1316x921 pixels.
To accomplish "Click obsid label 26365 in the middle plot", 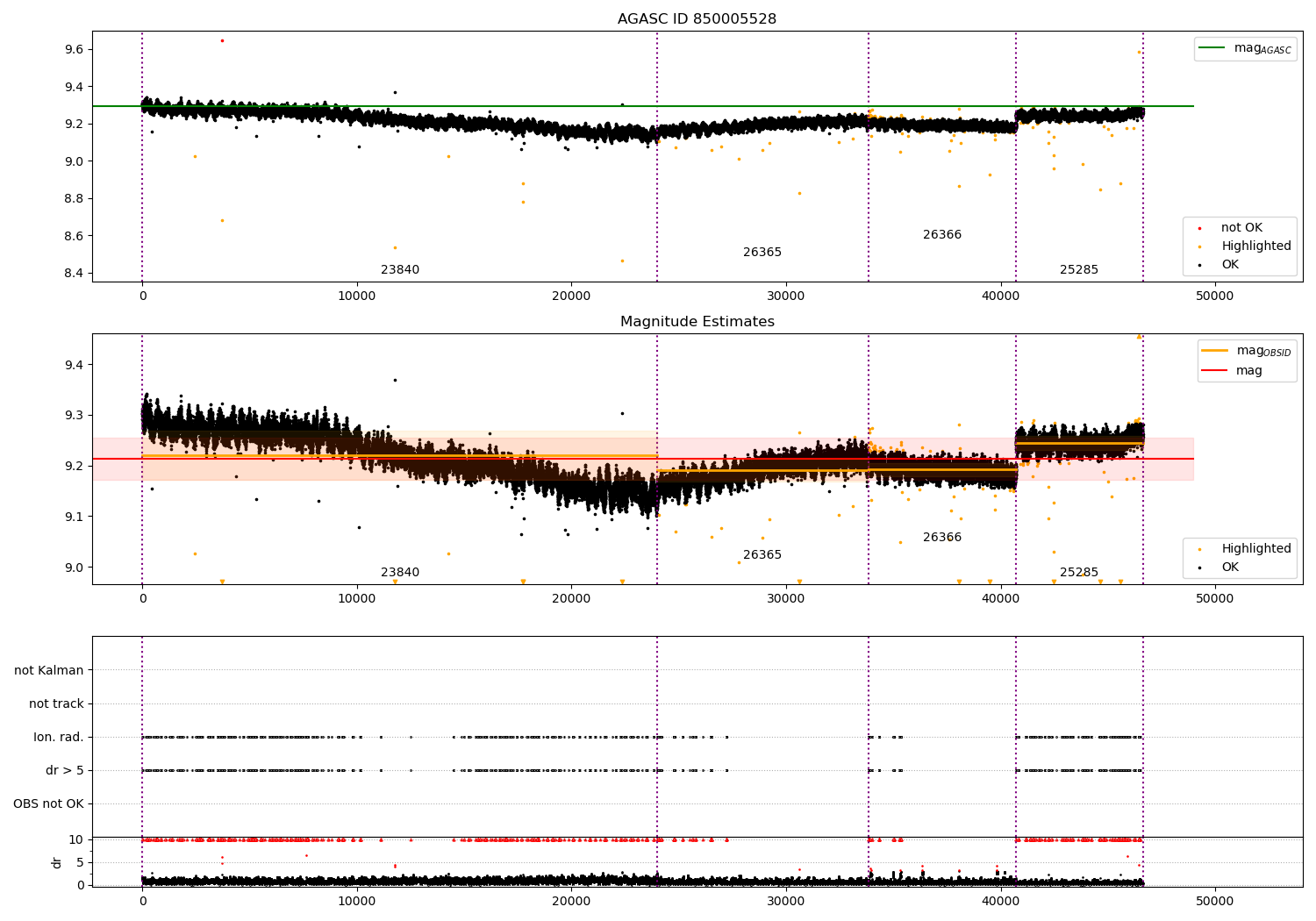I will click(x=762, y=555).
